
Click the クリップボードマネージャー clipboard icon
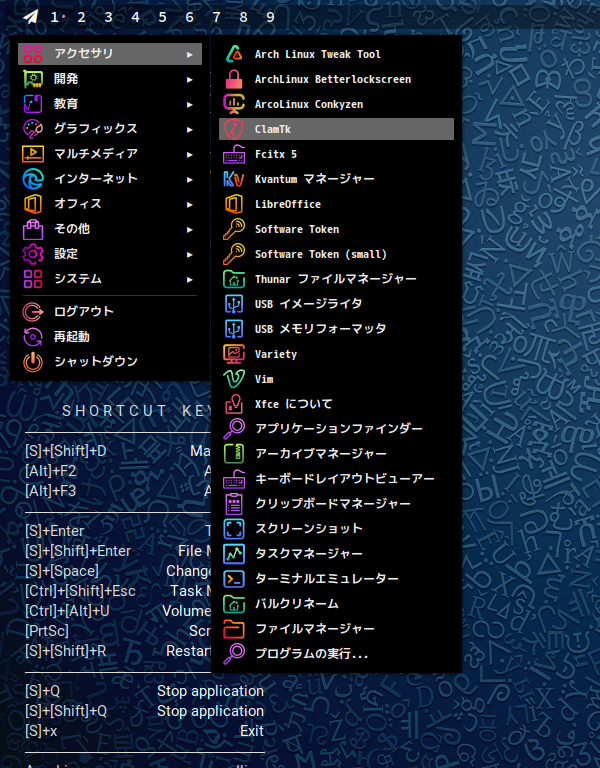click(234, 504)
